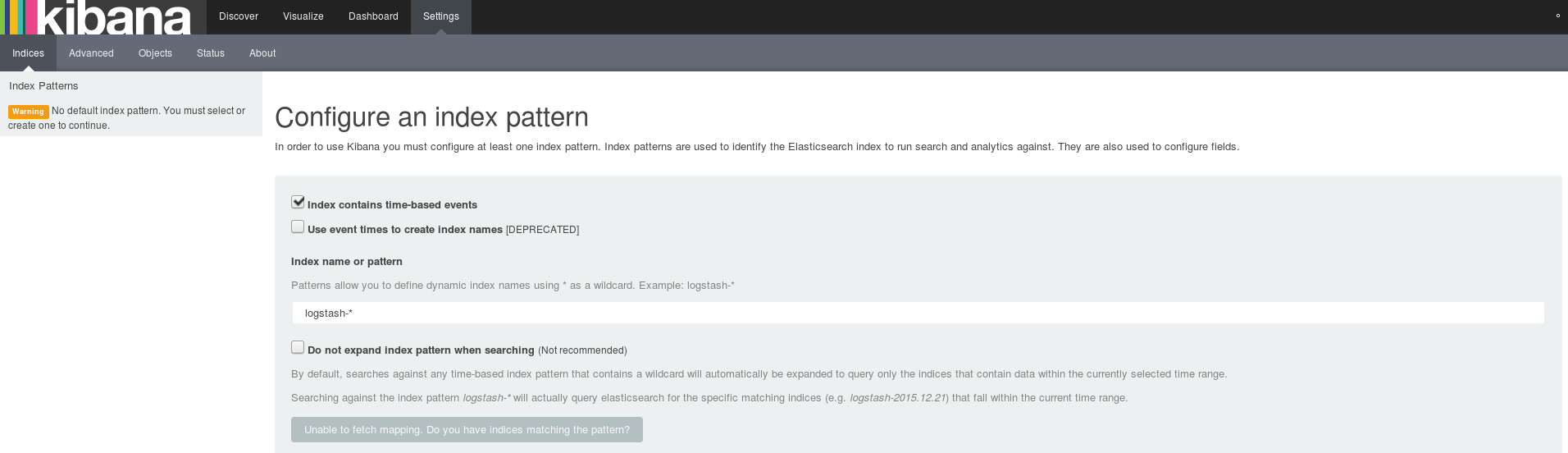The image size is (1568, 453).
Task: Click the index name input with logstash-*
Action: coord(918,313)
